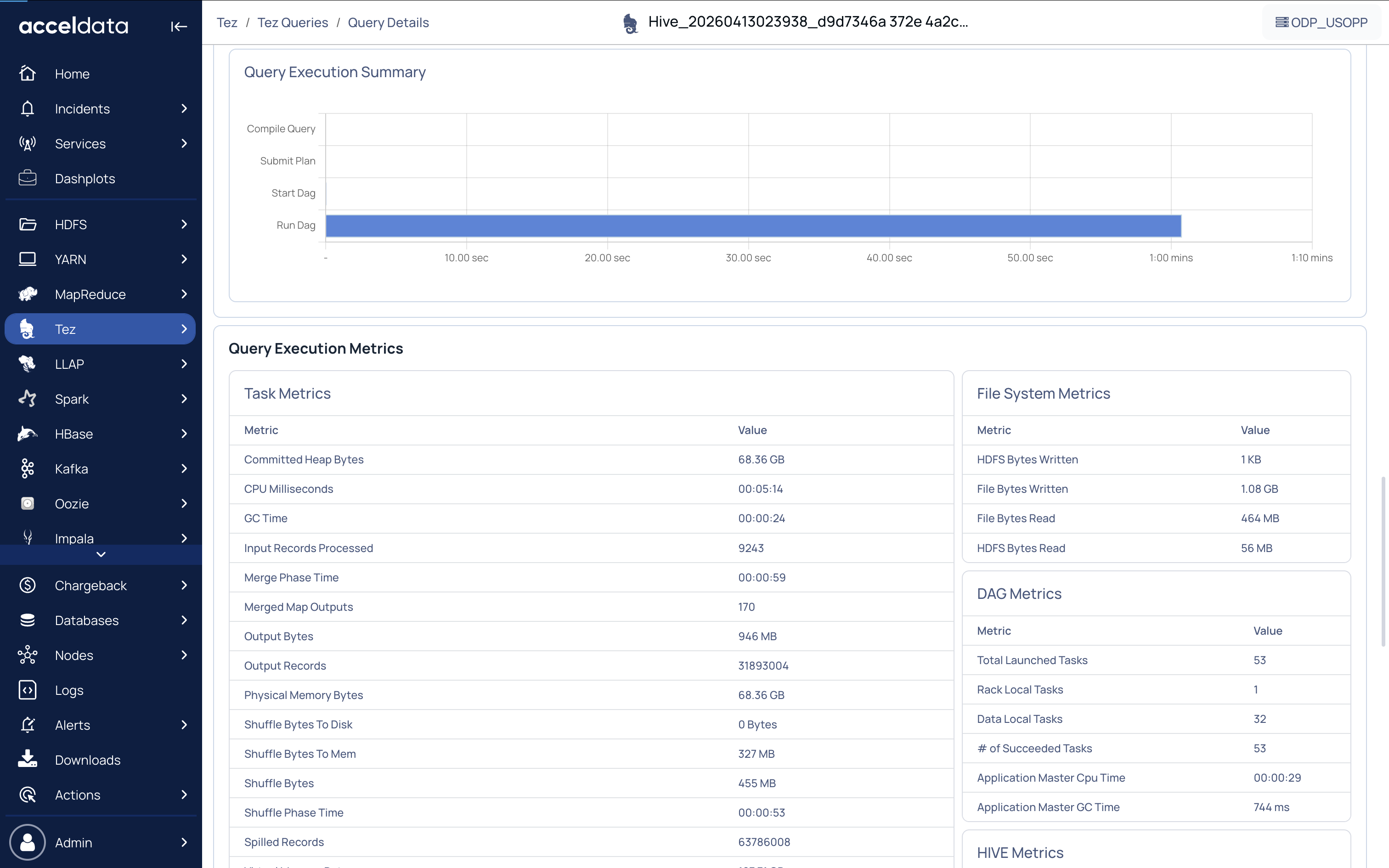Image resolution: width=1389 pixels, height=868 pixels.
Task: Open the Databases menu item
Action: point(101,620)
